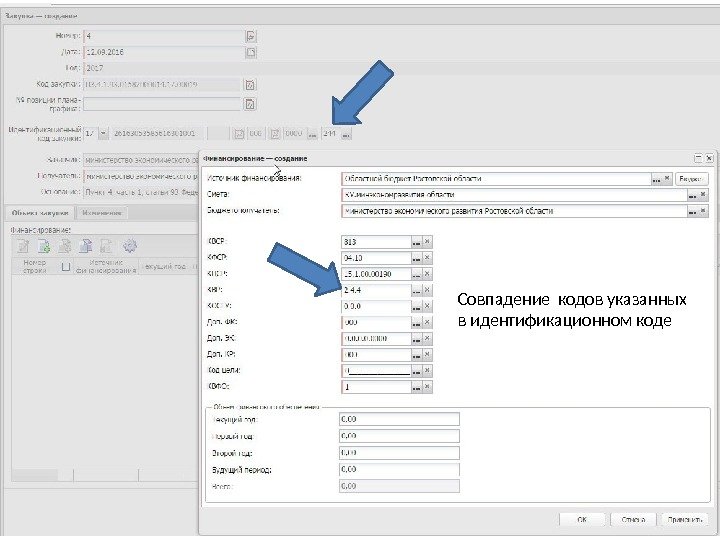This screenshot has height=540, width=720.
Task: Click the № позиции плана-графика input field
Action: tap(163, 104)
